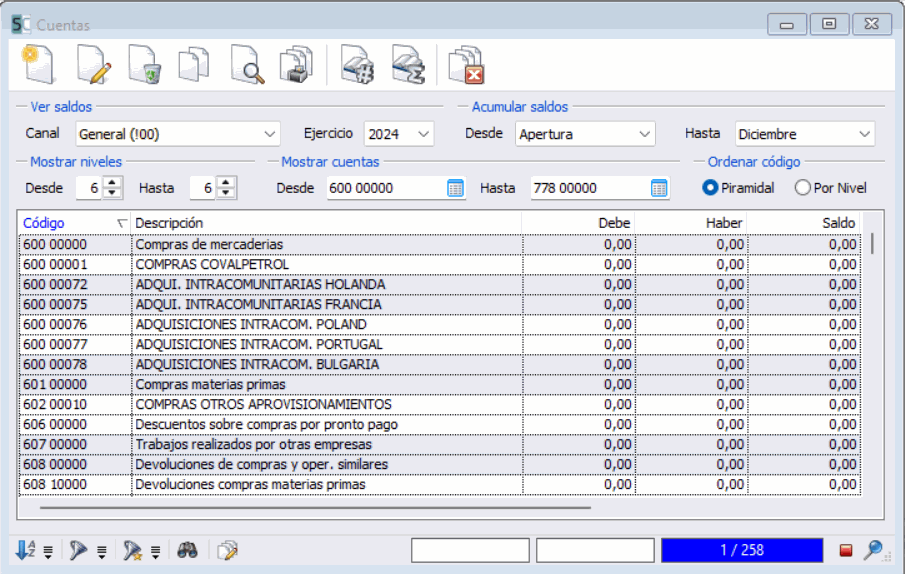This screenshot has width=905, height=574.
Task: Click the magnifier icon at bottom right
Action: pyautogui.click(x=874, y=550)
